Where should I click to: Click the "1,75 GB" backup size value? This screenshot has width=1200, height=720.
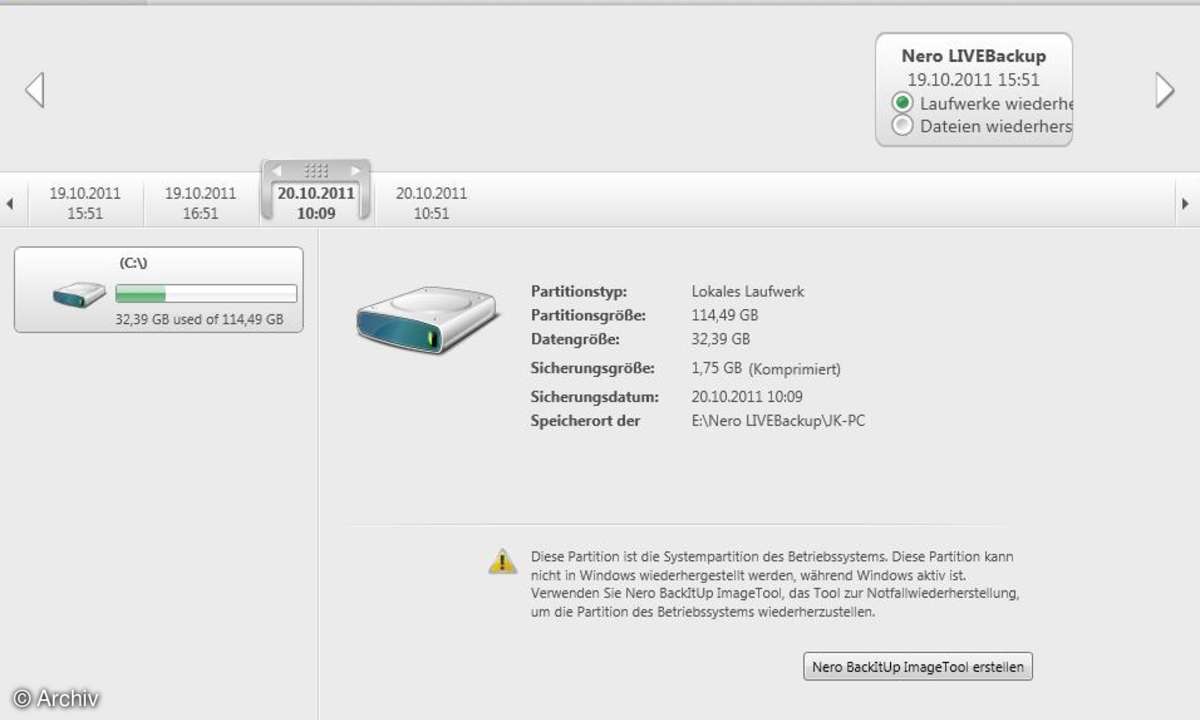(x=716, y=369)
